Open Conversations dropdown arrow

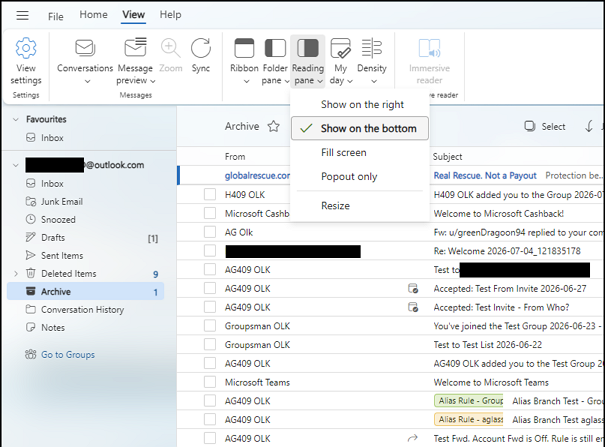point(88,81)
